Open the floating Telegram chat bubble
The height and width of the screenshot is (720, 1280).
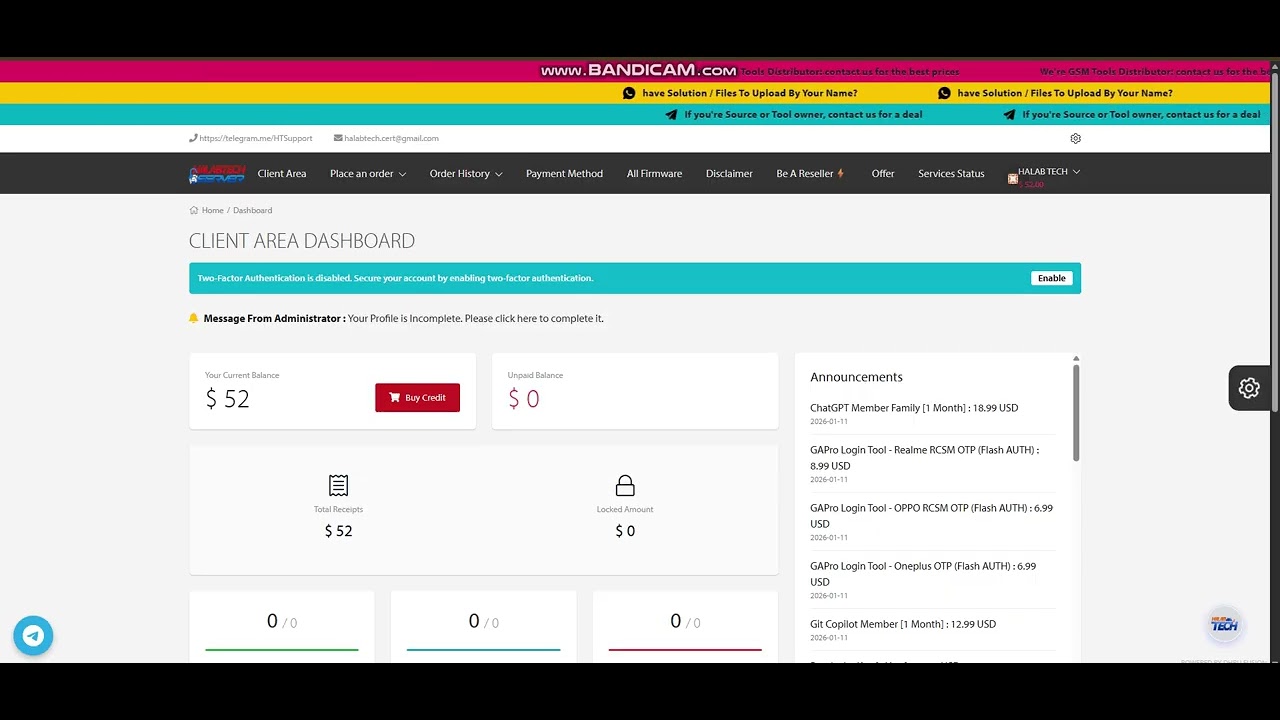pos(33,635)
